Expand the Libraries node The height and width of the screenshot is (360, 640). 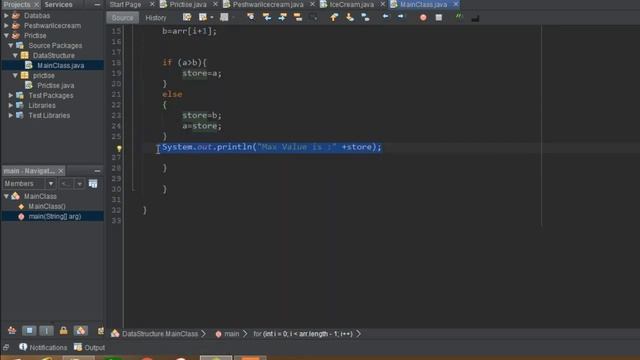click(x=11, y=105)
